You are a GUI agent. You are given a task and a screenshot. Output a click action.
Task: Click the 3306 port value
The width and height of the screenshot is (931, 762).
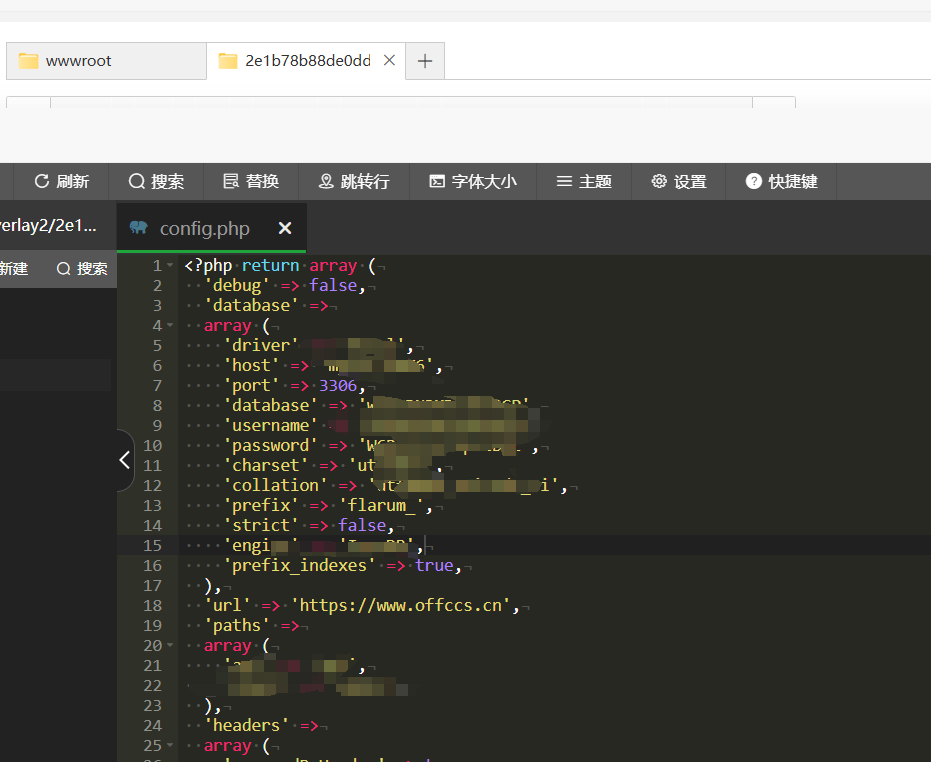pos(338,385)
